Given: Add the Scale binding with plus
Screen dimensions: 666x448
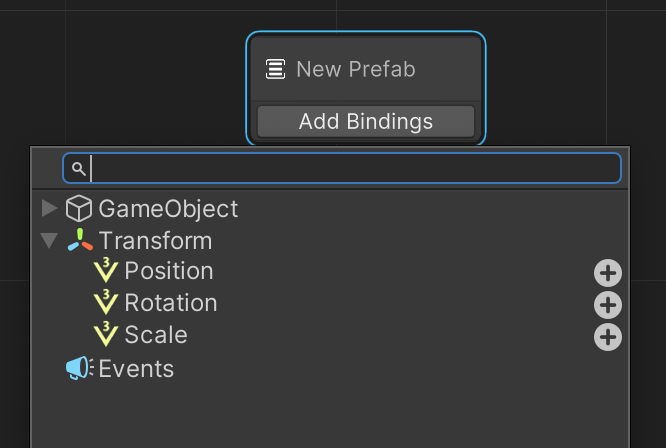Looking at the screenshot, I should pyautogui.click(x=608, y=337).
